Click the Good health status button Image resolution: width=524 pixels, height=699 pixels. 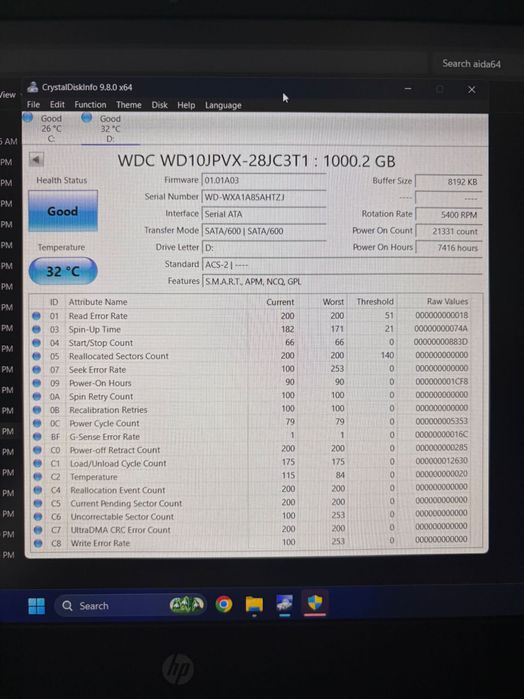(x=63, y=211)
